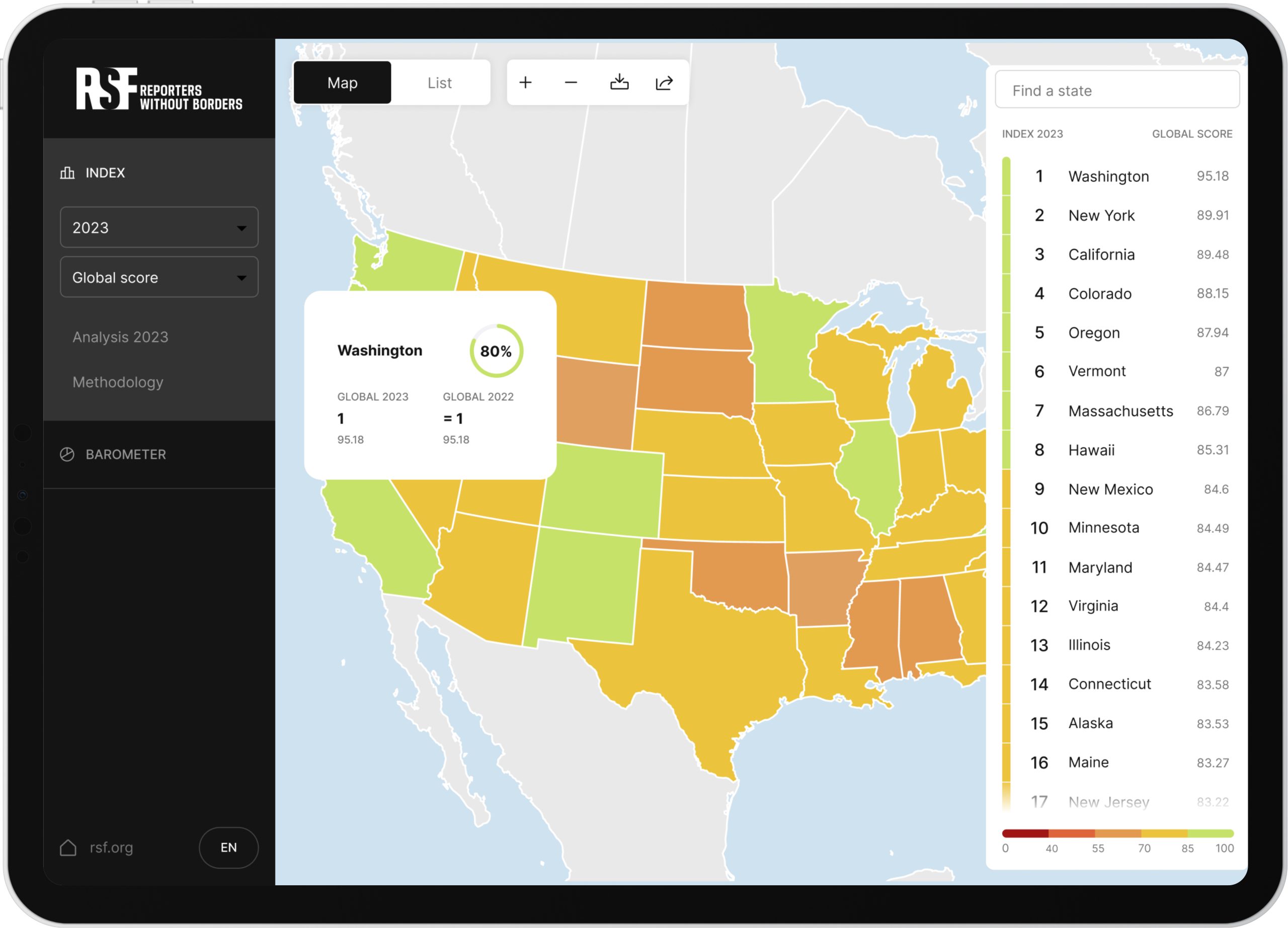1288x928 pixels.
Task: Switch to the List view
Action: pyautogui.click(x=440, y=83)
